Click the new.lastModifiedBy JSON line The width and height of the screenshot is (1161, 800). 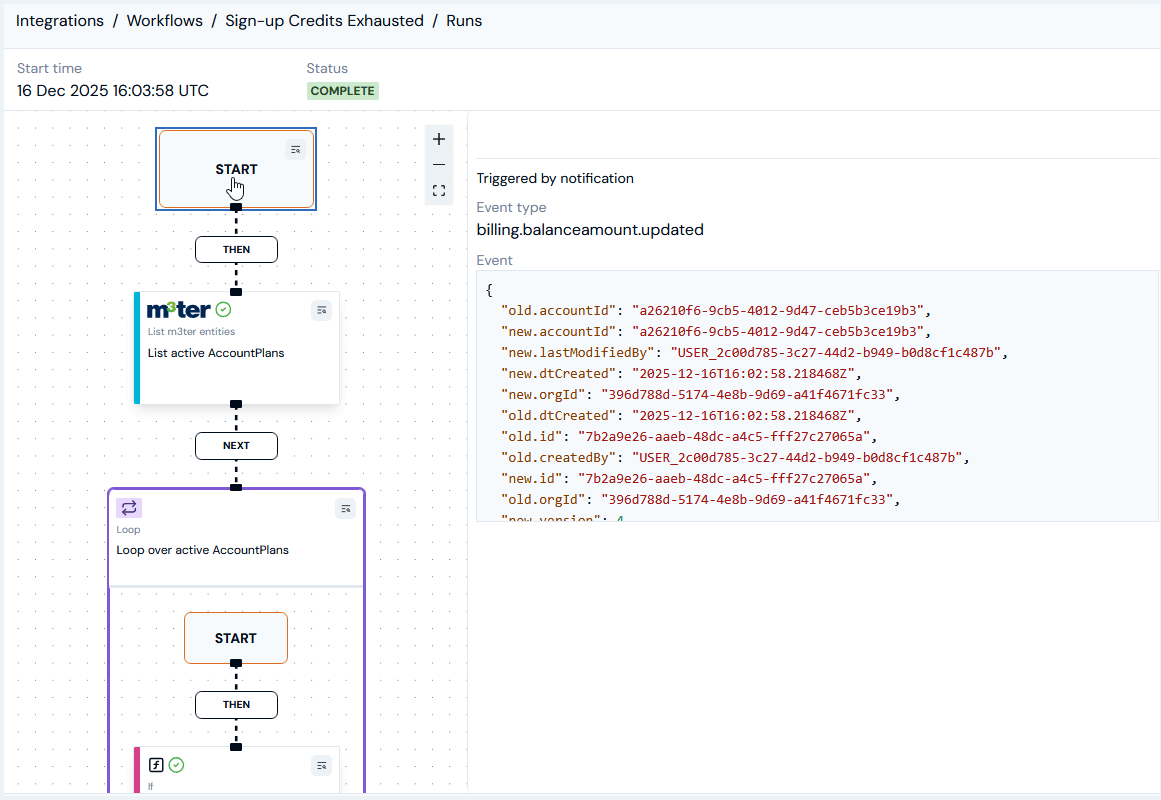coord(755,353)
